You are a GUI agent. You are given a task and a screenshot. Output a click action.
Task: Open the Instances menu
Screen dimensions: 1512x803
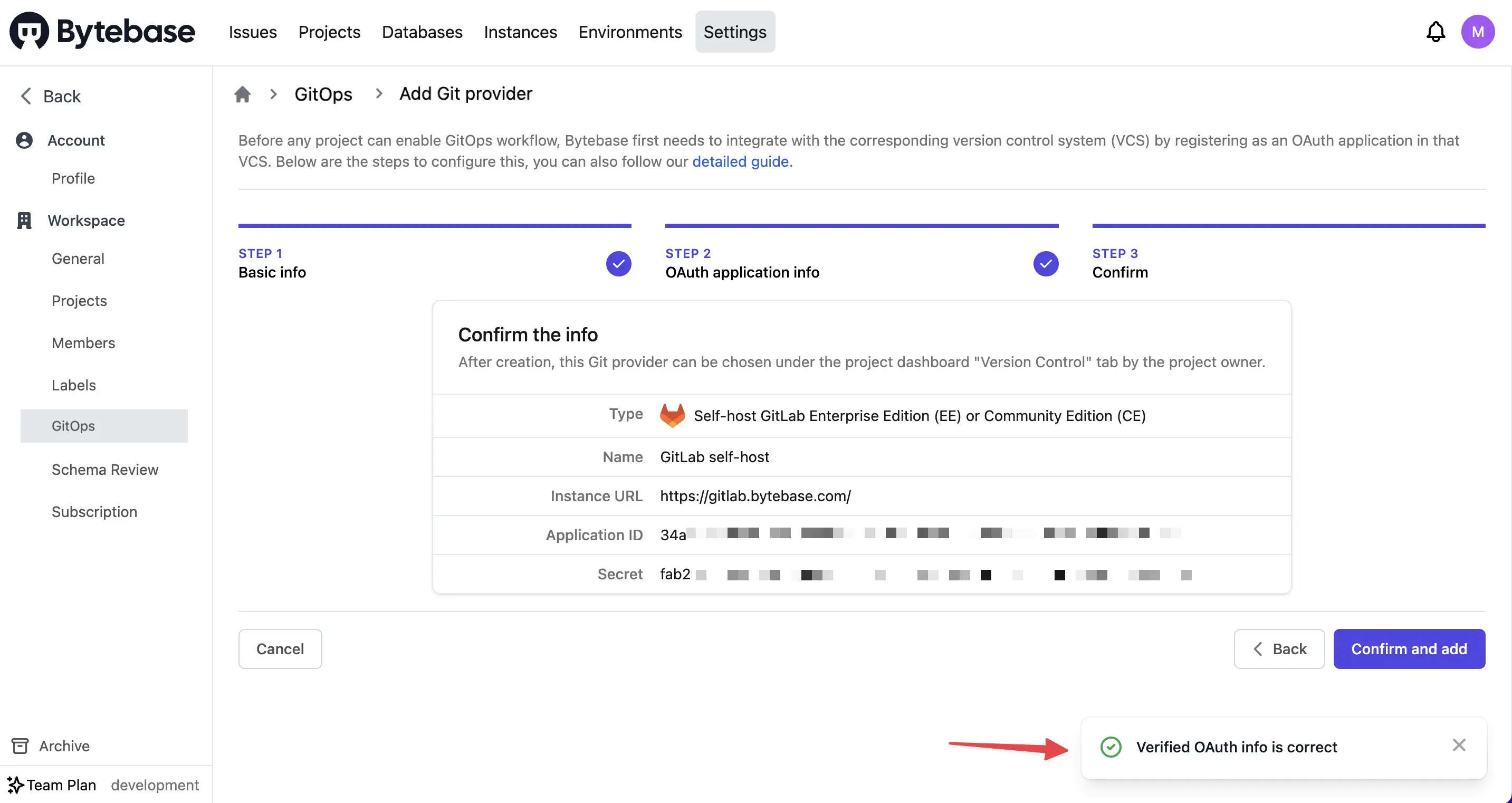520,32
